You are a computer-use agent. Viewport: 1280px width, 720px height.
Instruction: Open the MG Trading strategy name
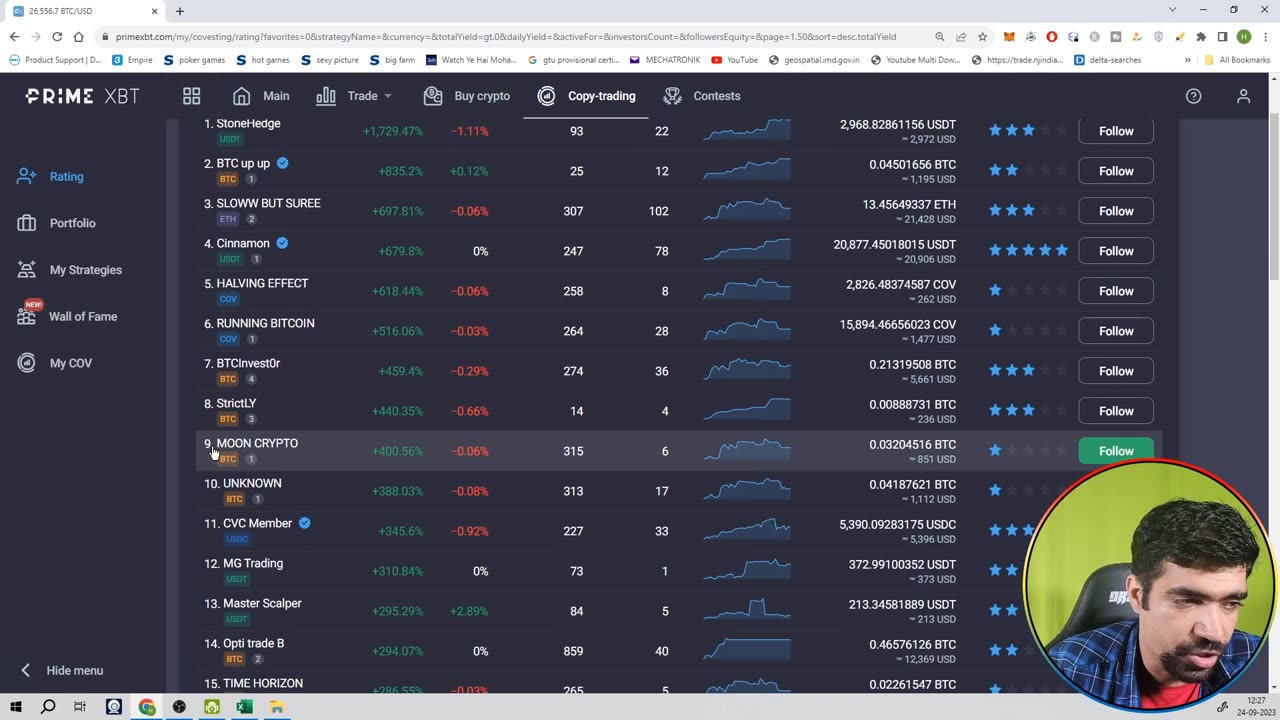253,564
